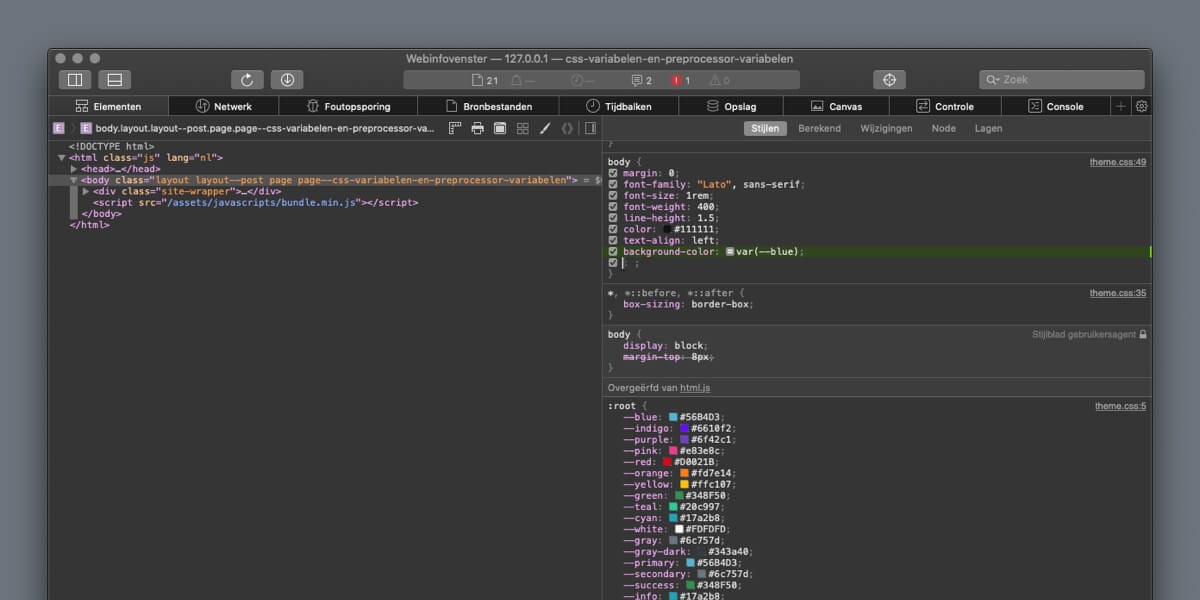Image resolution: width=1200 pixels, height=600 pixels.
Task: Open the Console tab
Action: click(x=1055, y=106)
